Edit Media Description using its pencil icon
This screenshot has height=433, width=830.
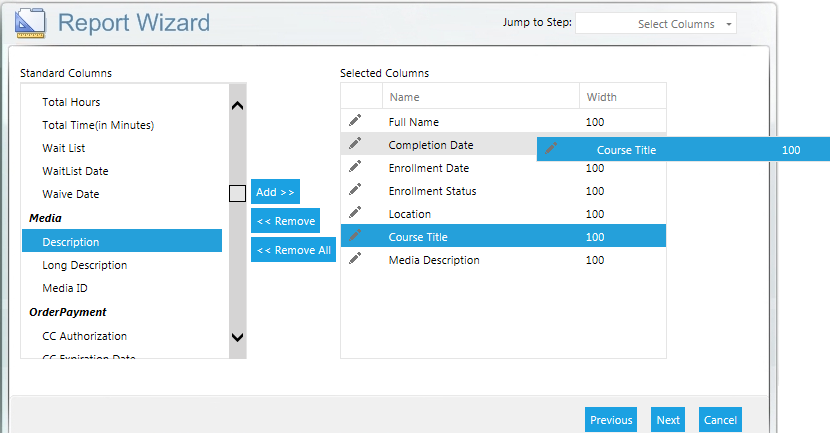(x=355, y=259)
